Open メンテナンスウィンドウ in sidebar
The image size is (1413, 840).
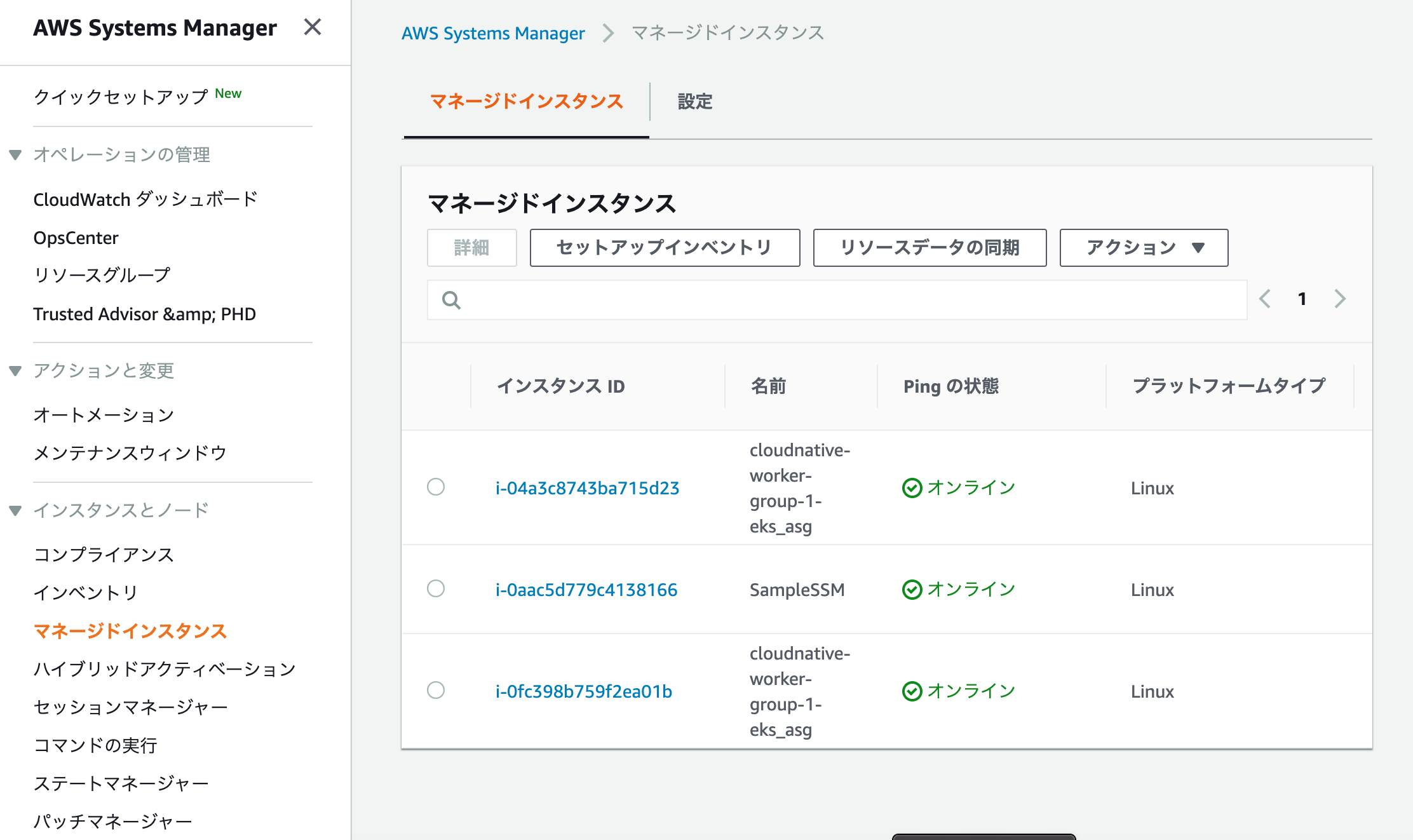tap(130, 453)
